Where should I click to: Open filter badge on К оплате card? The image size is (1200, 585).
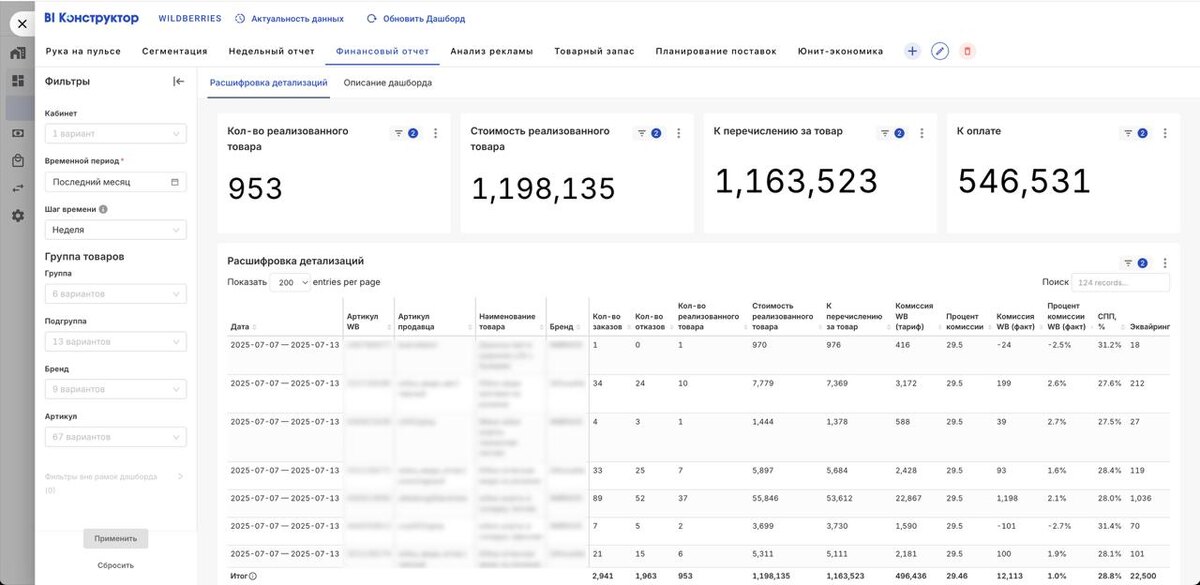[1135, 133]
